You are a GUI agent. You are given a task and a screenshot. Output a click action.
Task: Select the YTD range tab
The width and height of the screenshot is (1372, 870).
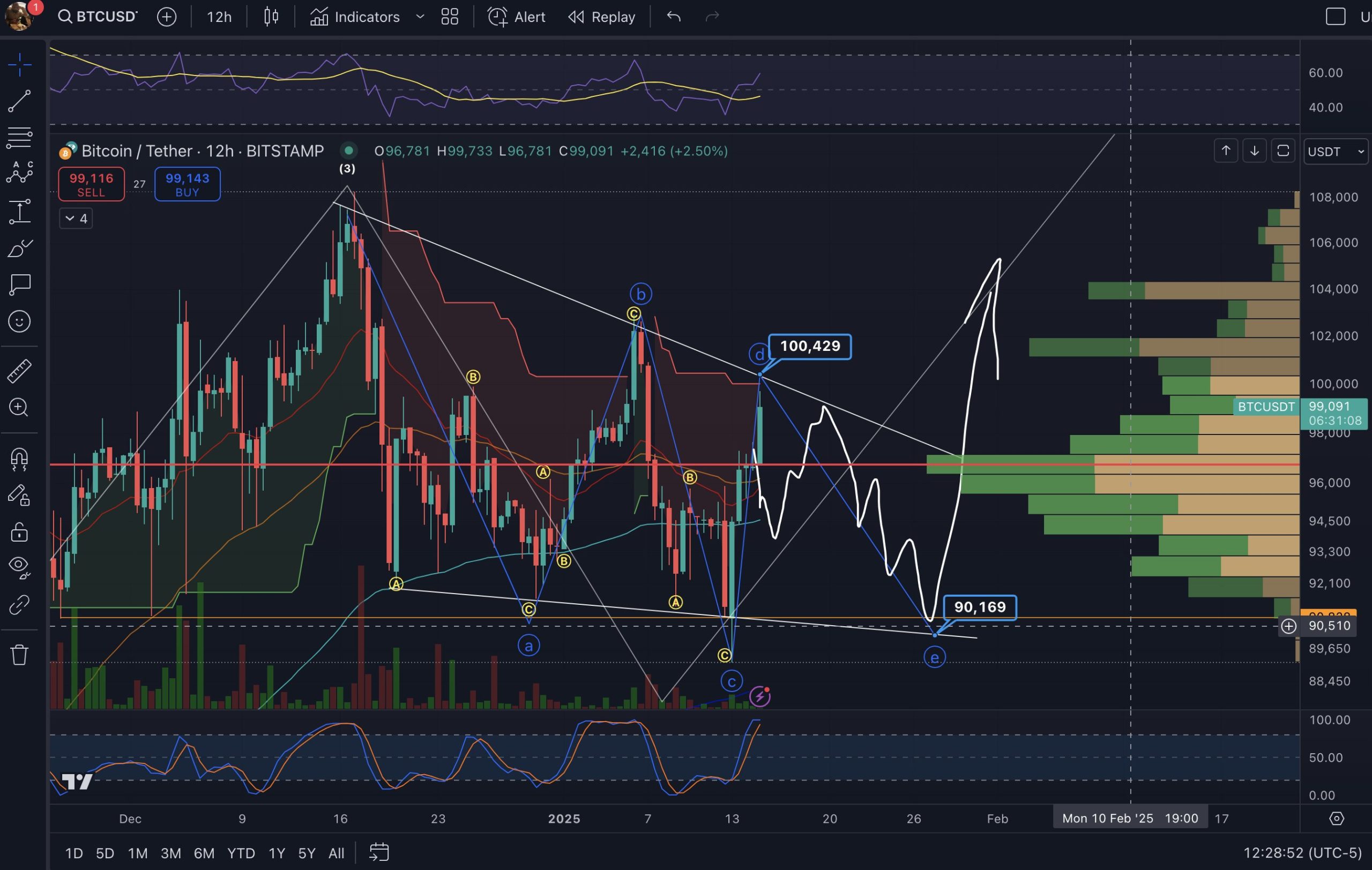pos(241,853)
